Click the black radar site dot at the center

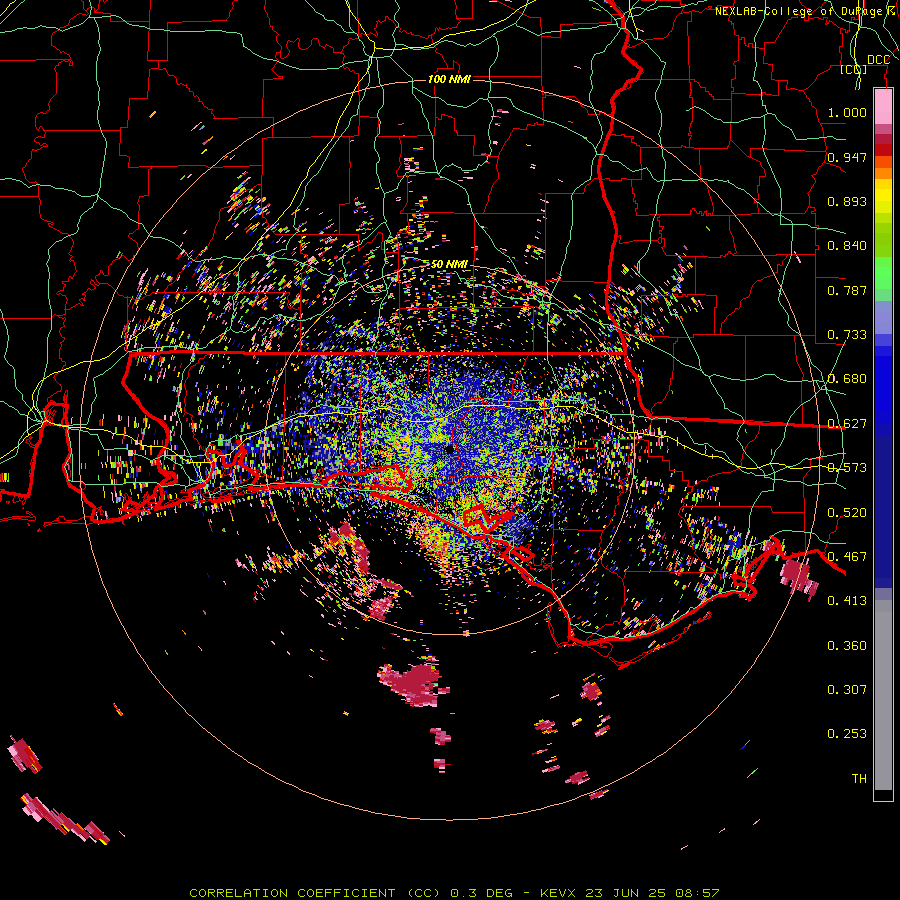click(449, 449)
